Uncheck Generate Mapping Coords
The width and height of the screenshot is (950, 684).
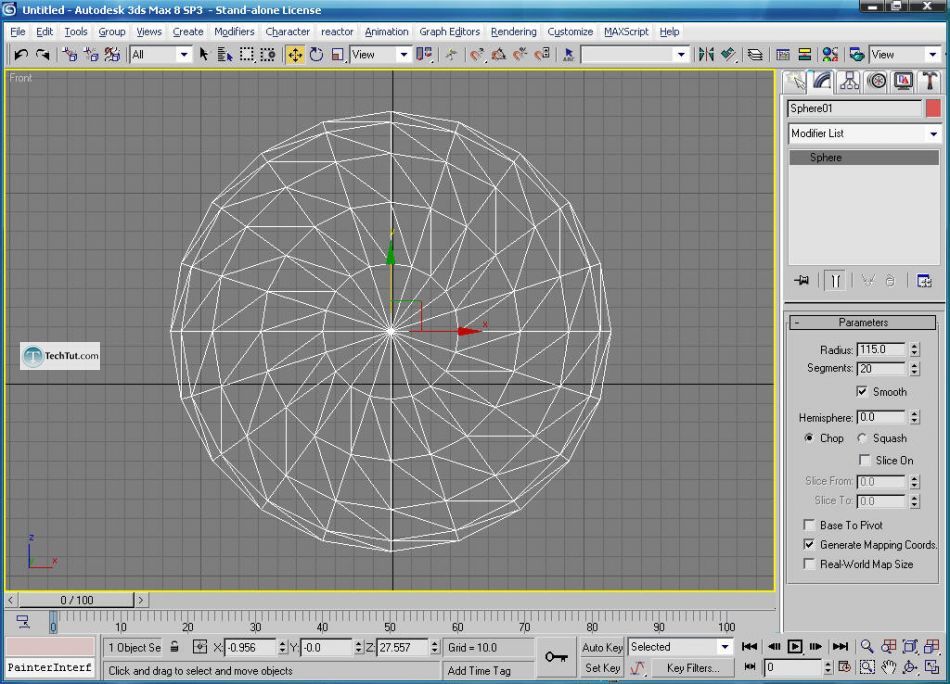(809, 544)
